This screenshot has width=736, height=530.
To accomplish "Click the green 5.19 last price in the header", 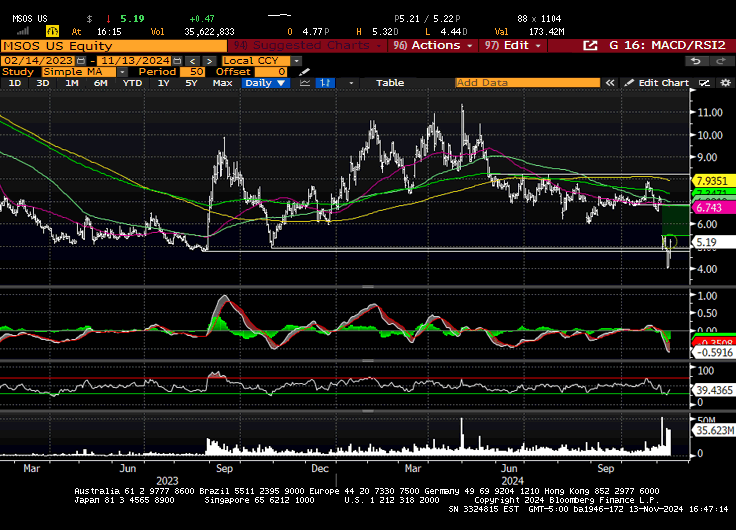I will [x=132, y=19].
